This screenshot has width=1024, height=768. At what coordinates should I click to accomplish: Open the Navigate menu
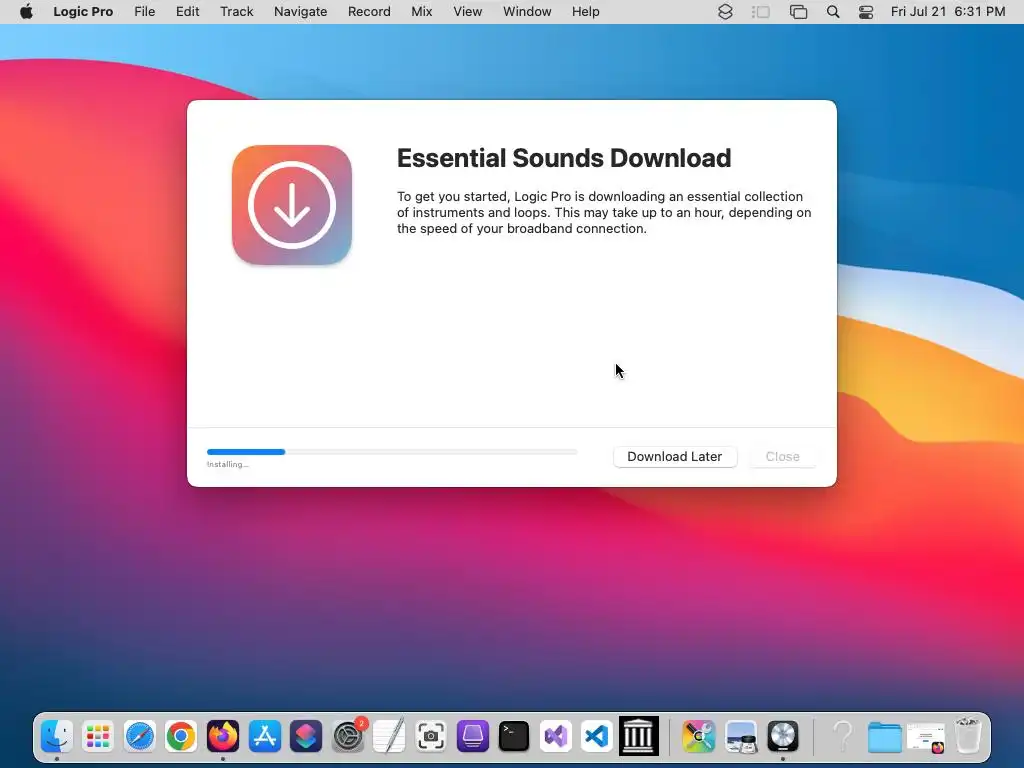coord(300,12)
